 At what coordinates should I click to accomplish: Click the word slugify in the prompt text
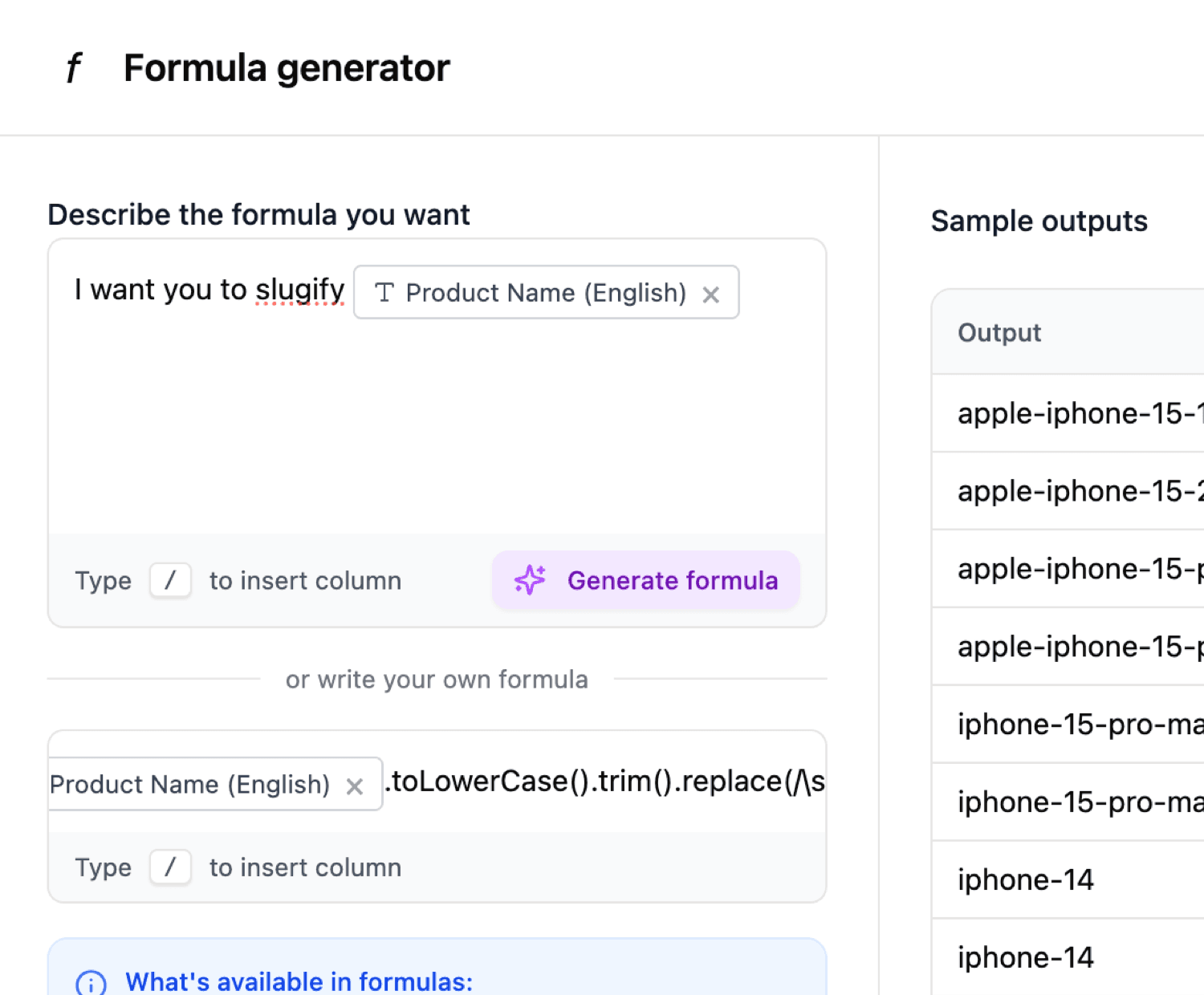(299, 289)
